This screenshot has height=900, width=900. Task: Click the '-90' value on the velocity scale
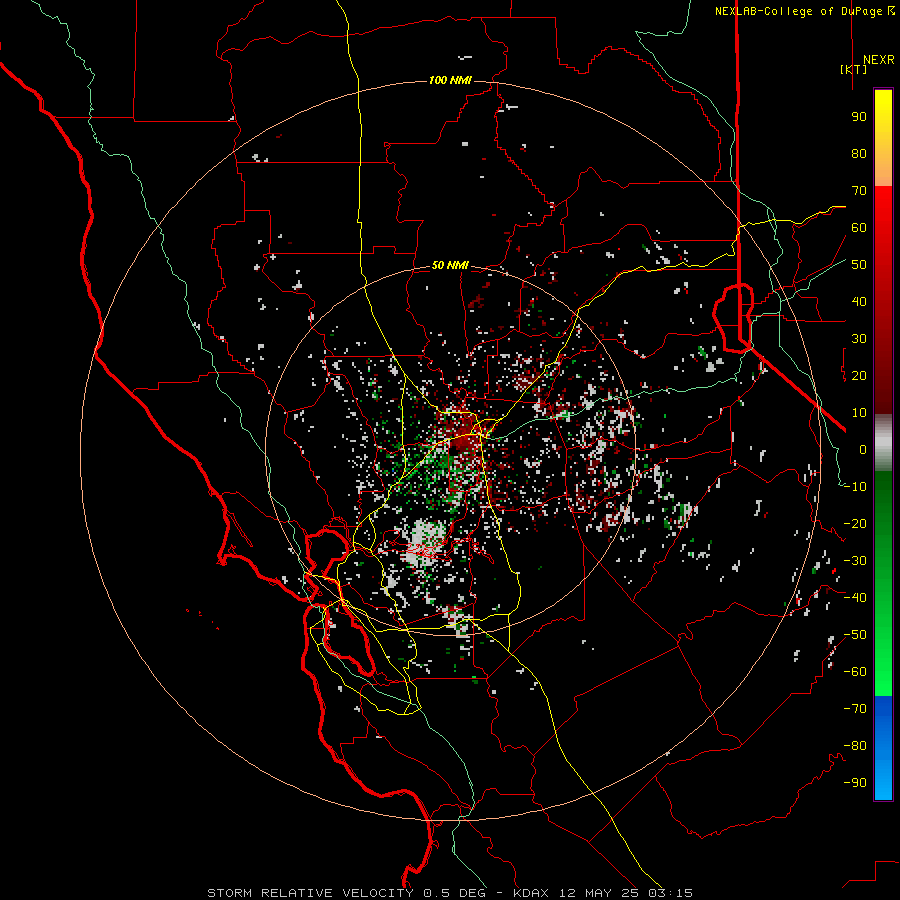tap(855, 783)
